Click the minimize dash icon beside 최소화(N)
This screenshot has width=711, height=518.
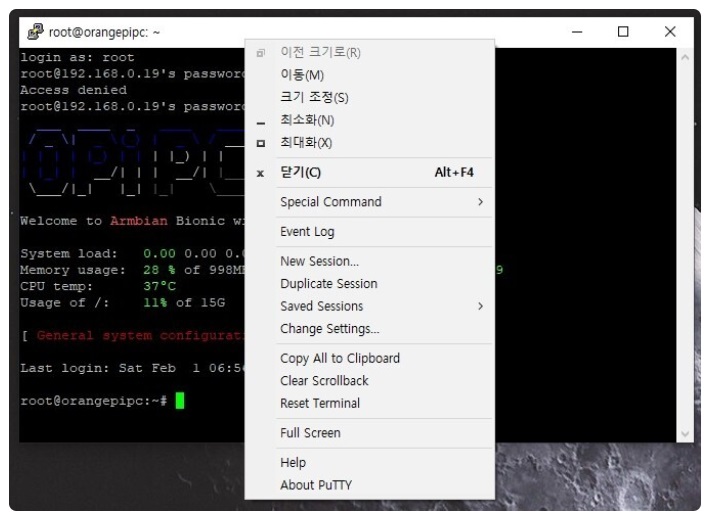[x=261, y=122]
